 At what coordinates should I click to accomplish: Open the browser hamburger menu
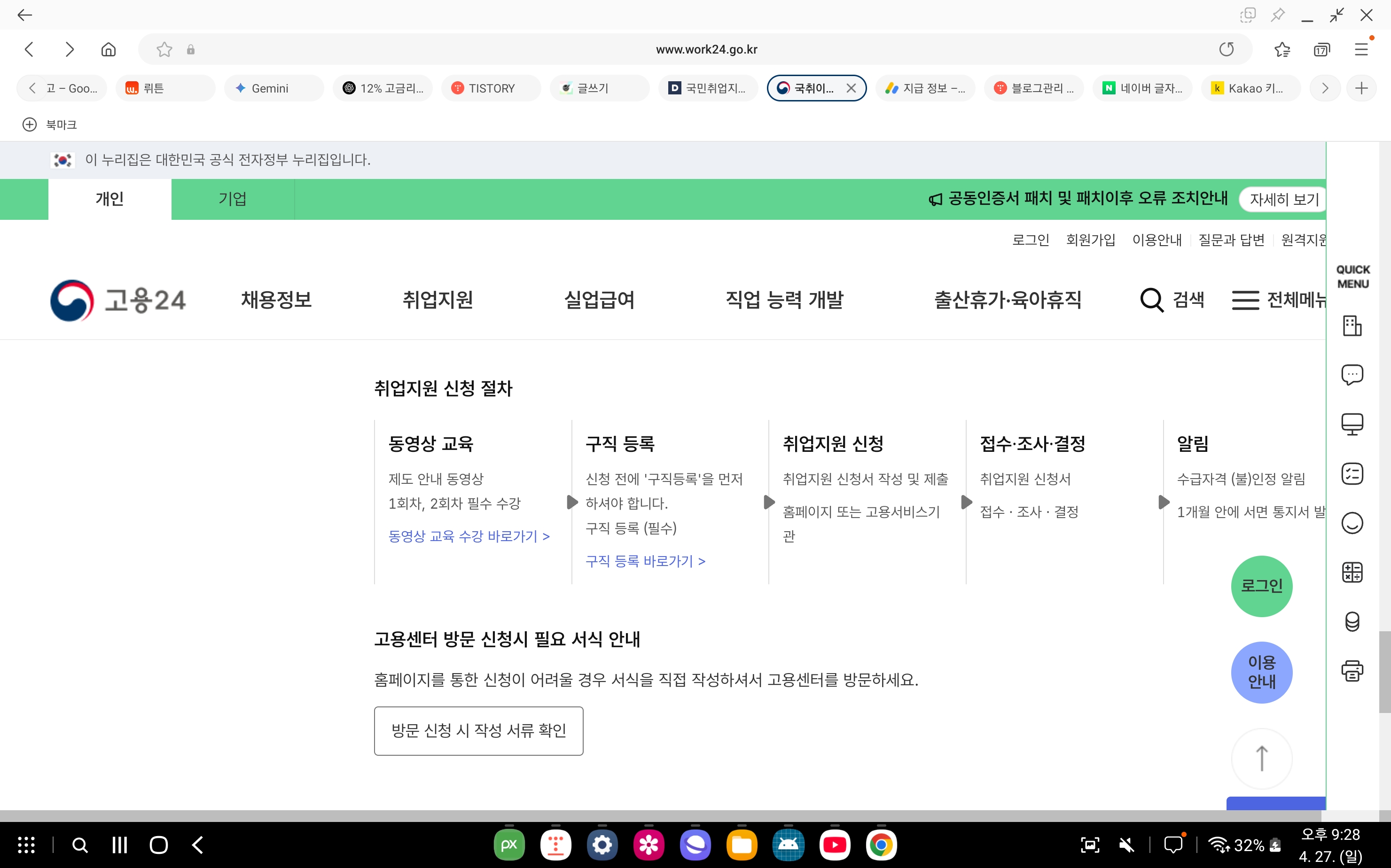tap(1360, 49)
